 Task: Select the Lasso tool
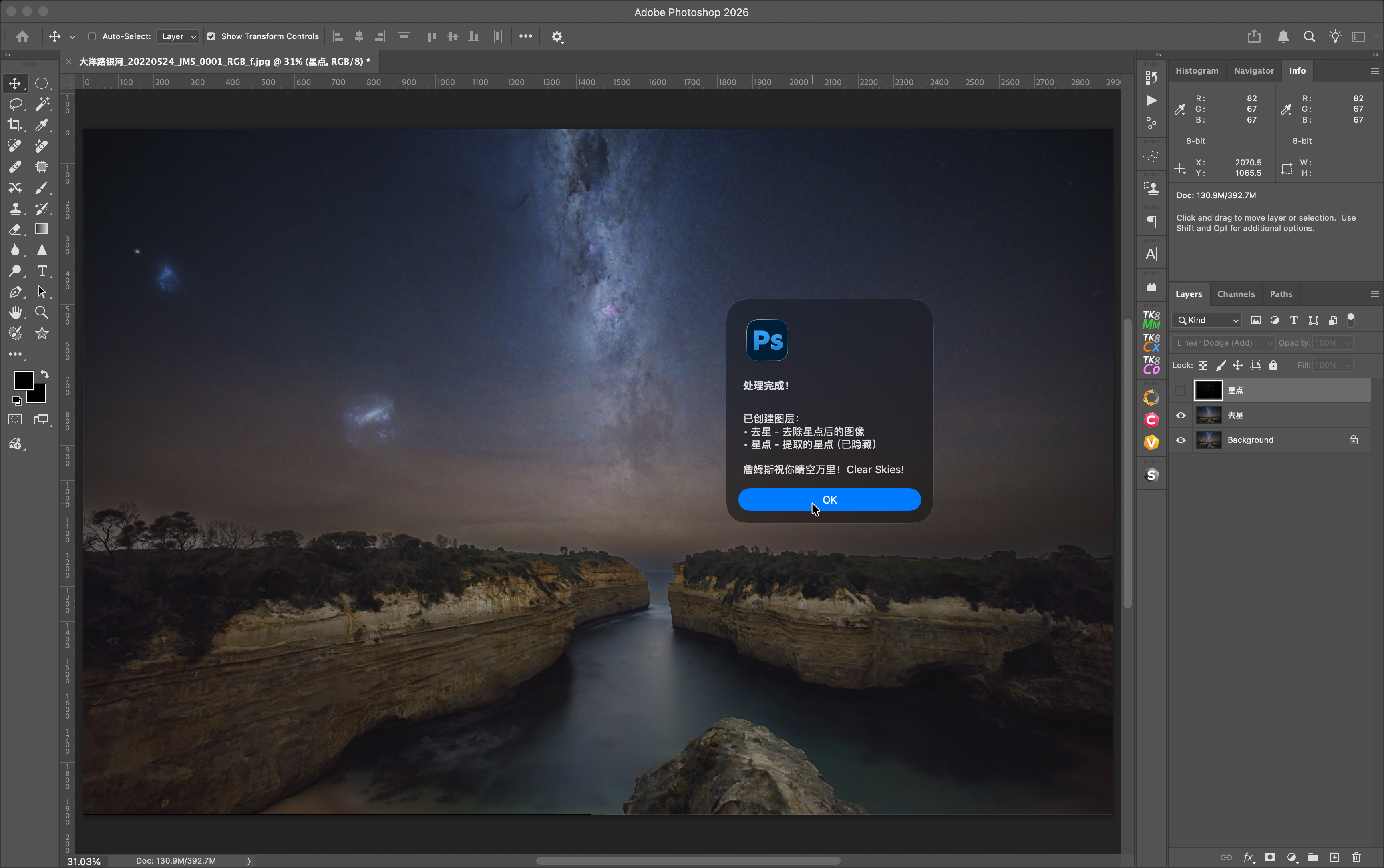16,104
